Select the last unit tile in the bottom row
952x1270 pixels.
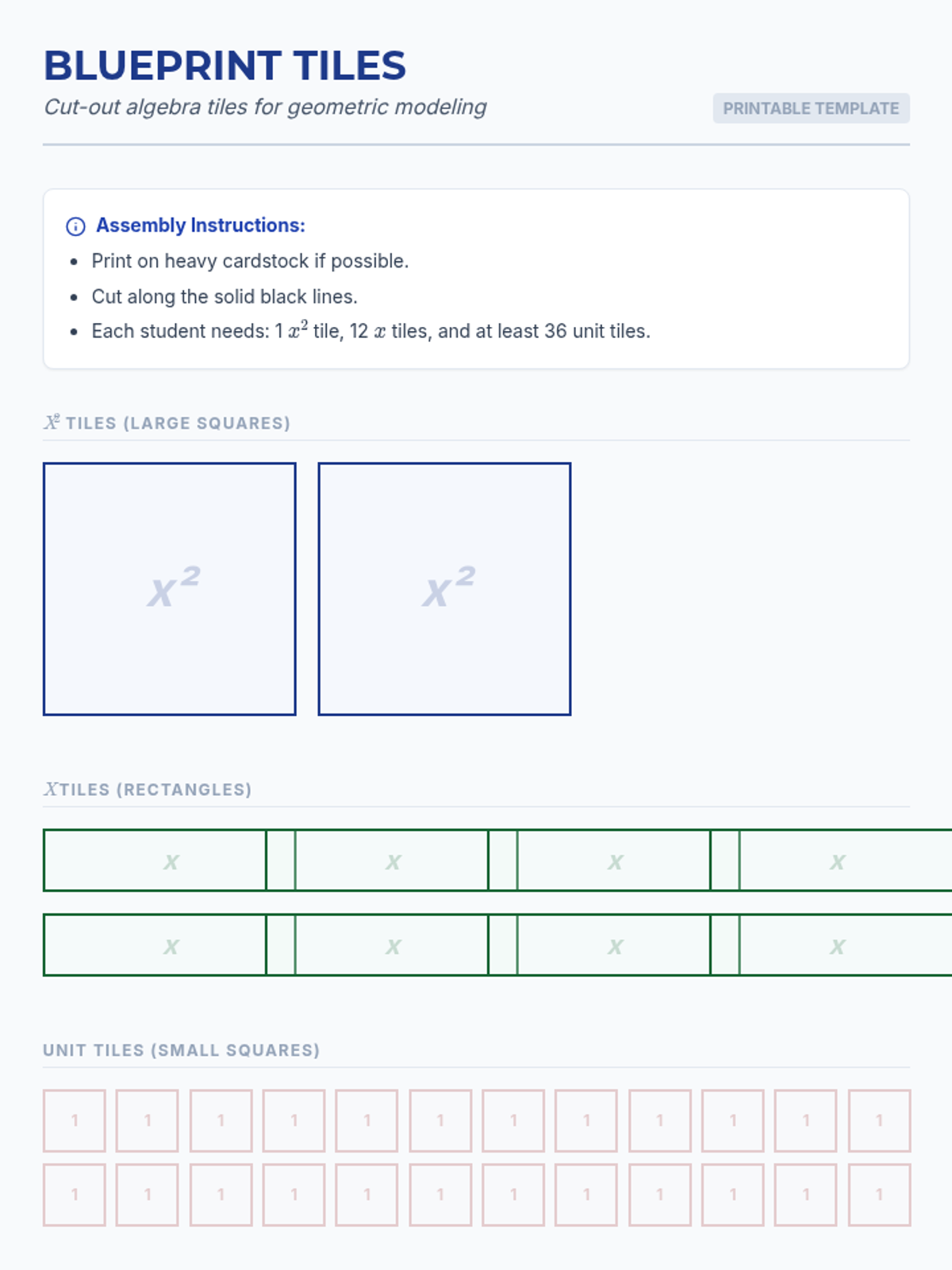(879, 1195)
